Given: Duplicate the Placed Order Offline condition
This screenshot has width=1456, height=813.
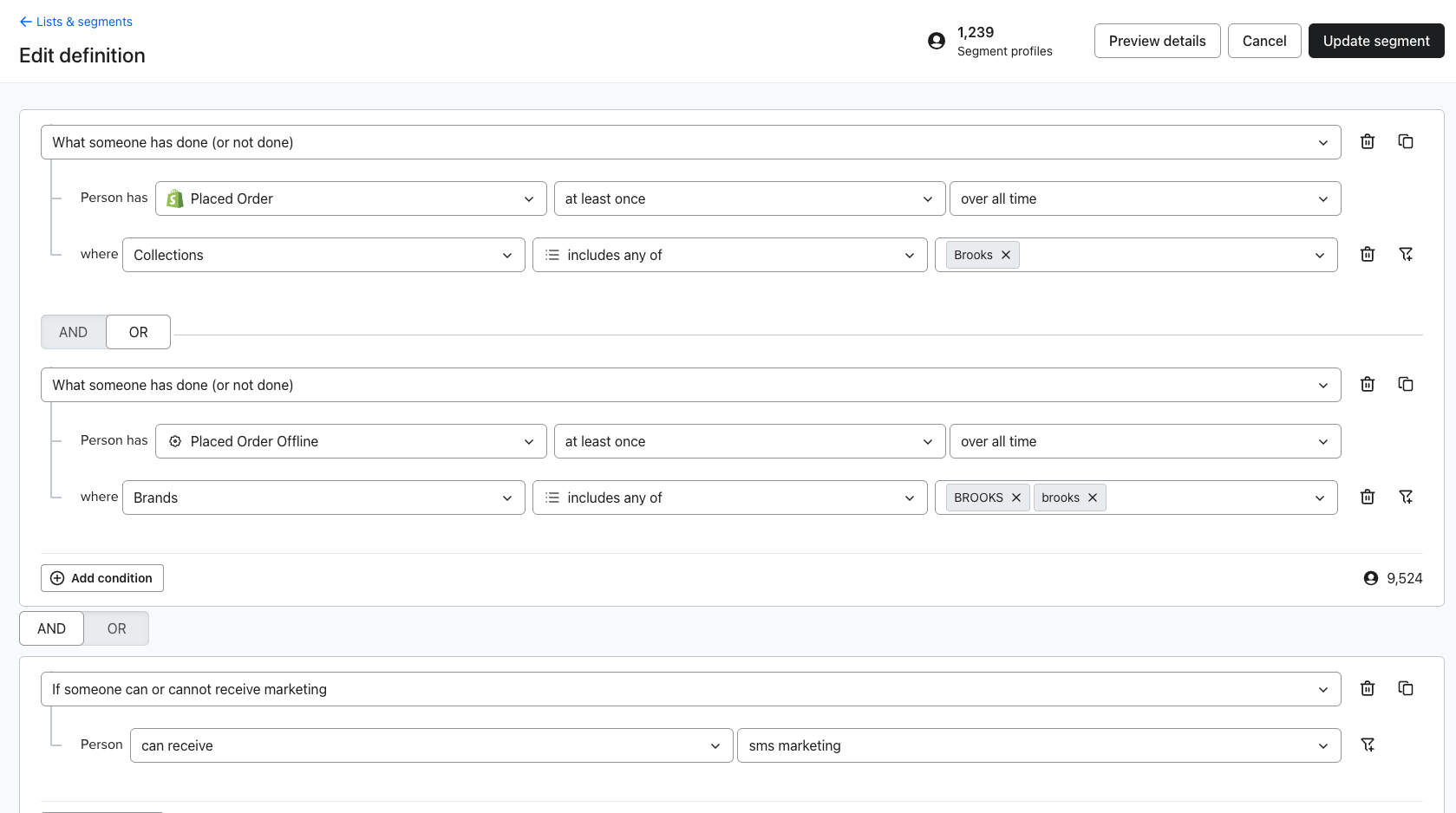Looking at the screenshot, I should tap(1406, 384).
